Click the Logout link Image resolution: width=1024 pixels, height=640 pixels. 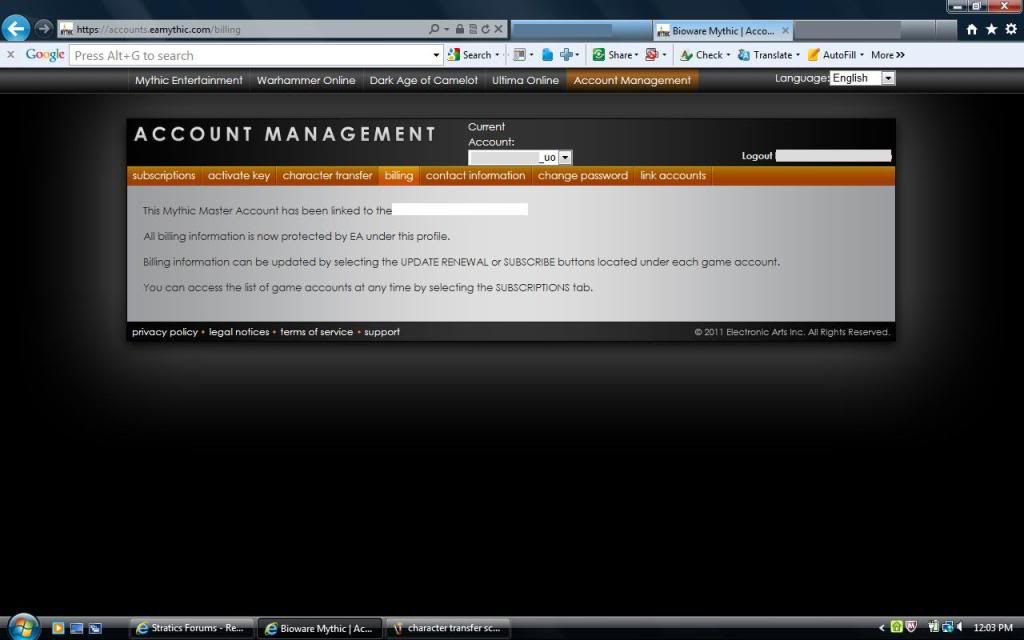[x=757, y=156]
